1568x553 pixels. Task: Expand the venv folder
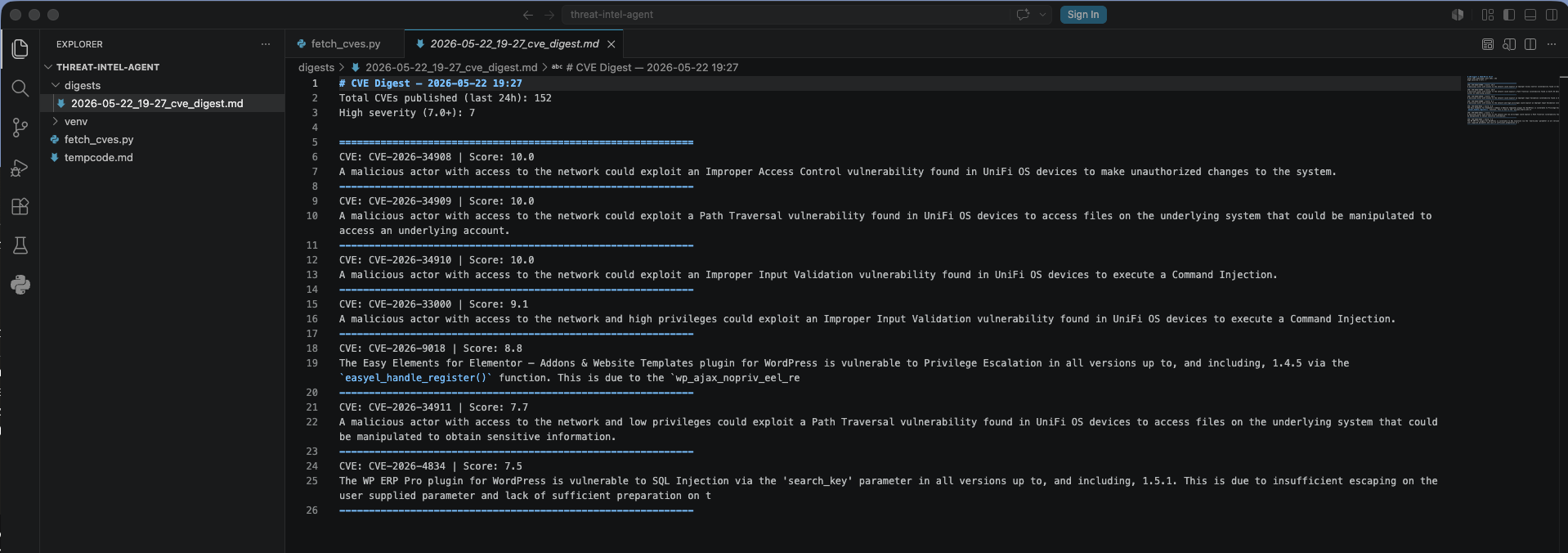[164, 121]
